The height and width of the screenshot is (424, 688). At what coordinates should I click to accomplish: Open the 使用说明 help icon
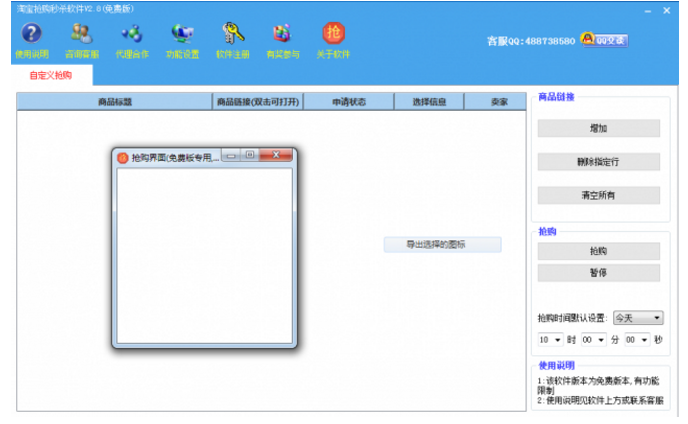(x=32, y=33)
